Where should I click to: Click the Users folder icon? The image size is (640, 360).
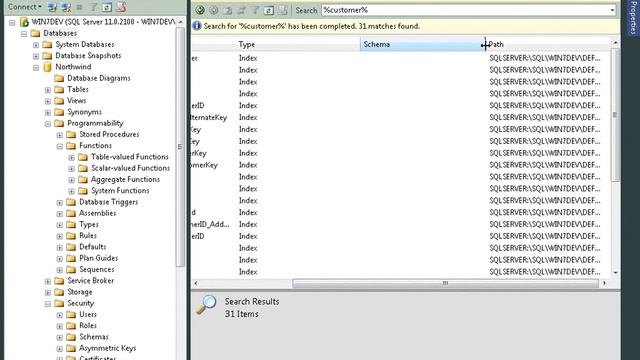click(71, 314)
